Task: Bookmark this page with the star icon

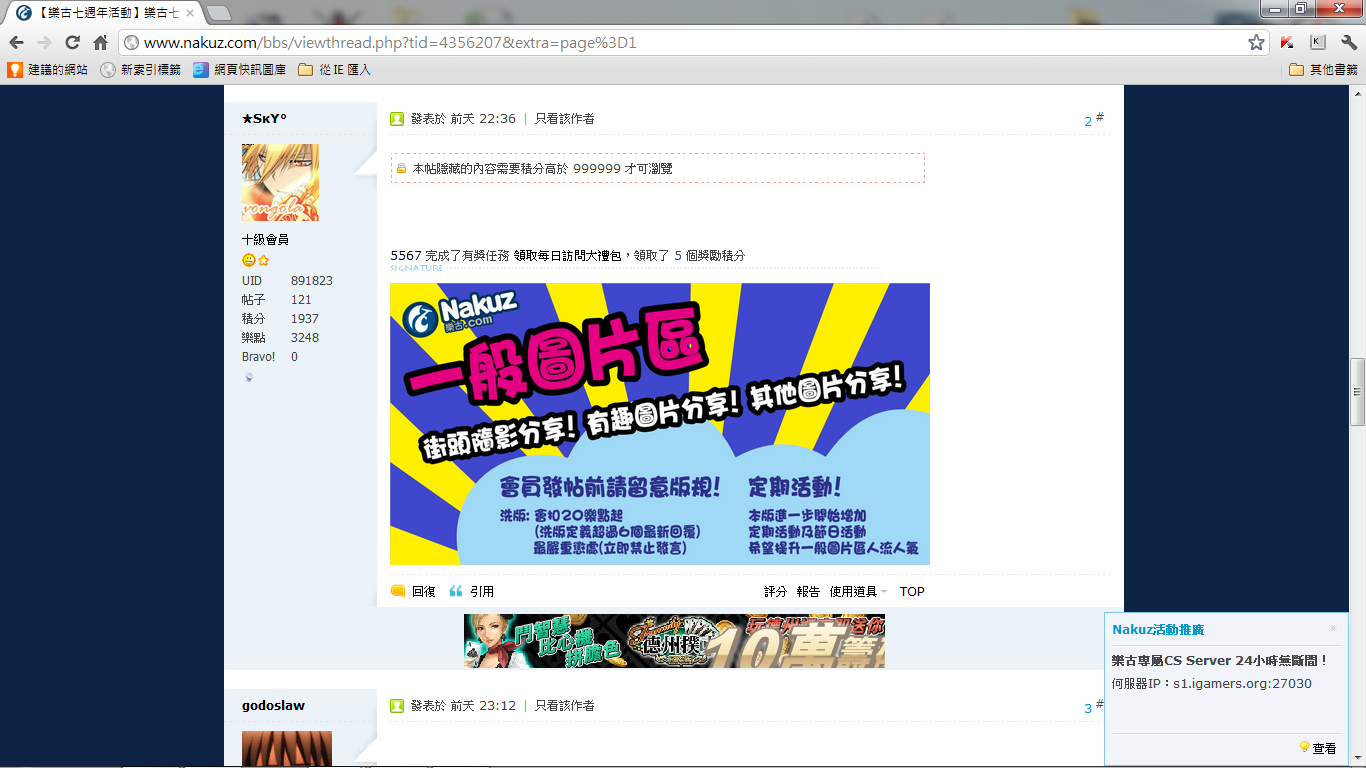Action: click(x=1256, y=43)
